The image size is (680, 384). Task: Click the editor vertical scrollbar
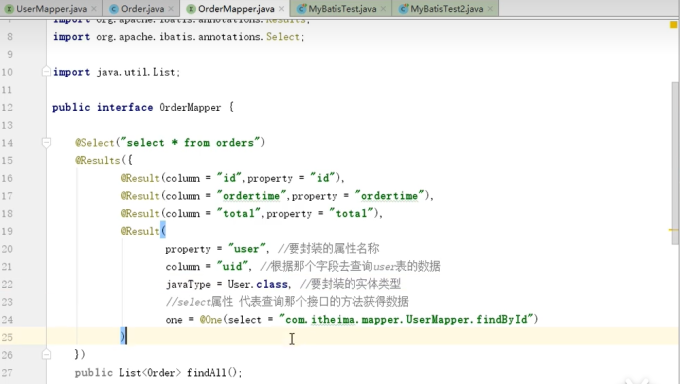click(675, 163)
